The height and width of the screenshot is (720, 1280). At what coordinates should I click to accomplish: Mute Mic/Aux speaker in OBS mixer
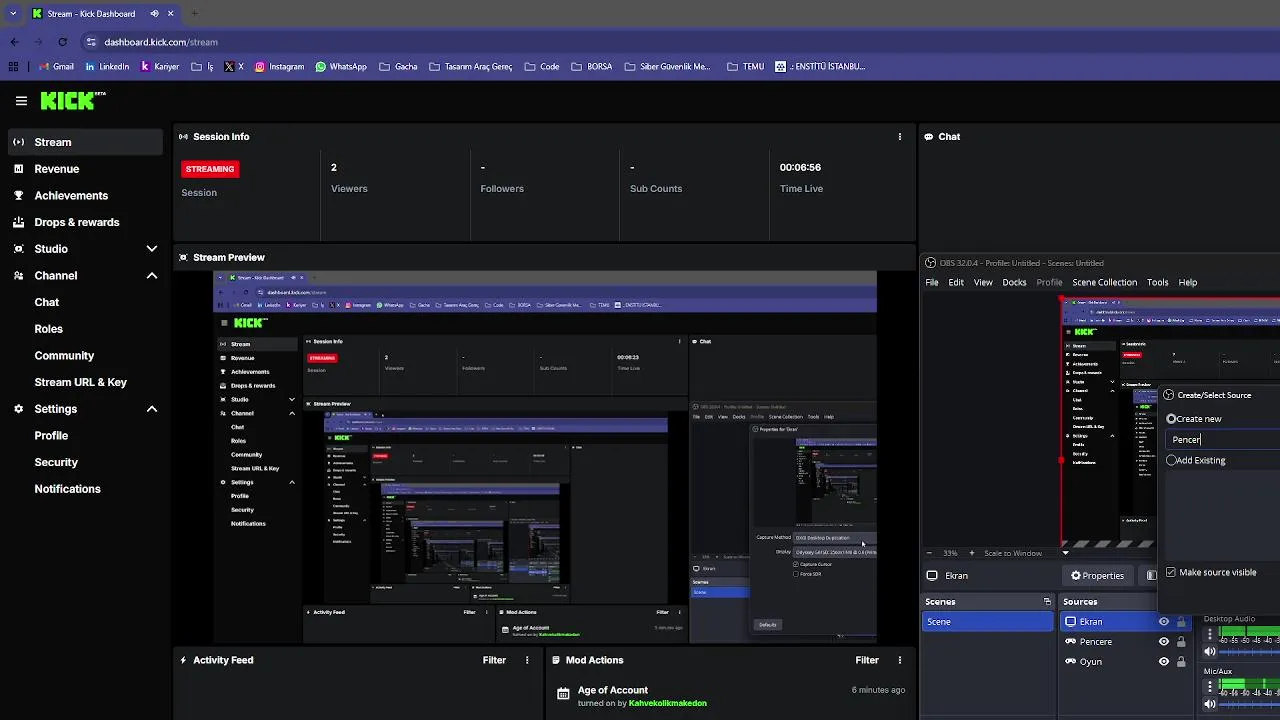pyautogui.click(x=1210, y=704)
